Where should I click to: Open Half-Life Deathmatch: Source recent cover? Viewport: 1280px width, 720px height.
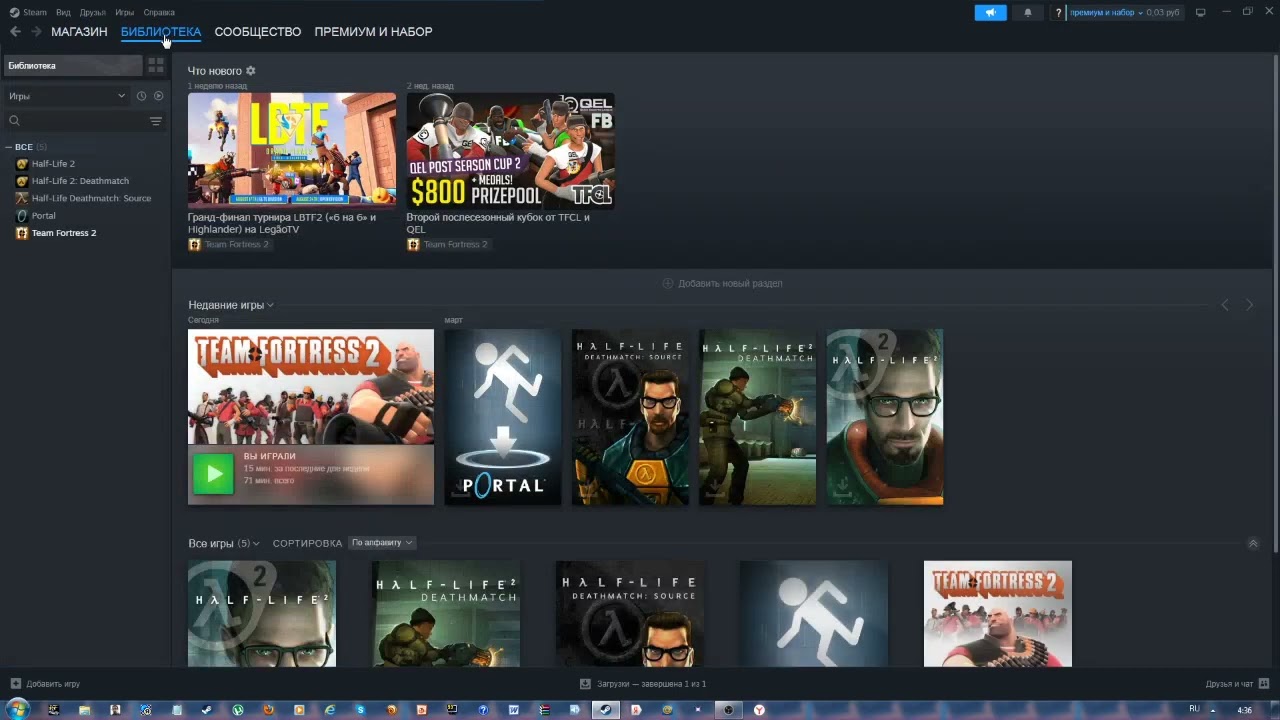(630, 417)
